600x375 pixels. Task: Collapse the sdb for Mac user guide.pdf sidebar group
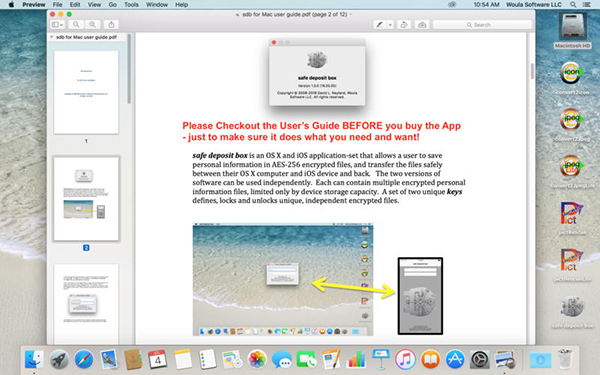[x=52, y=37]
